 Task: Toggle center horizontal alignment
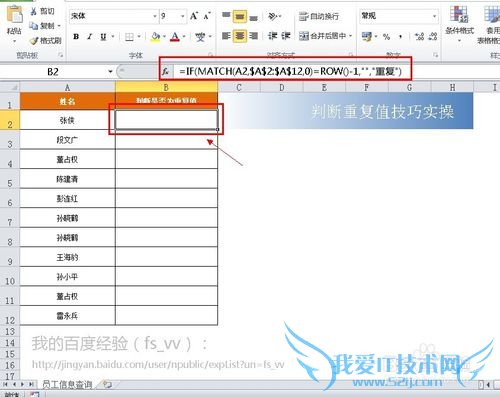click(x=240, y=36)
